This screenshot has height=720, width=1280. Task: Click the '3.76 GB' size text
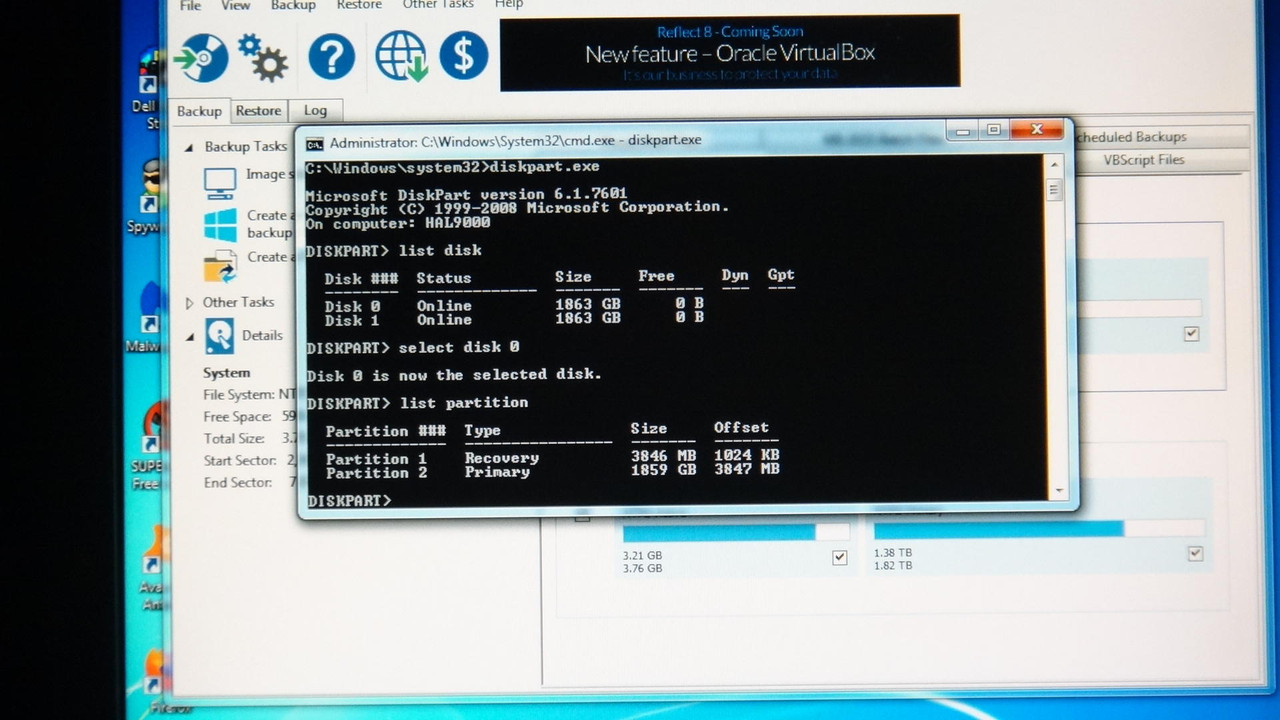642,568
